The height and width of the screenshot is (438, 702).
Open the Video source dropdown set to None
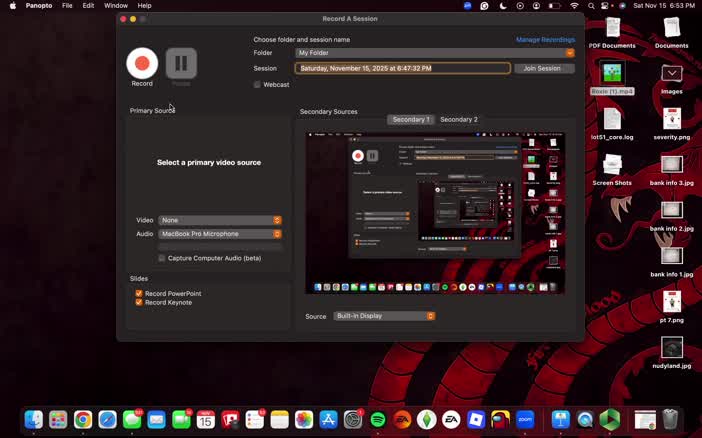220,220
